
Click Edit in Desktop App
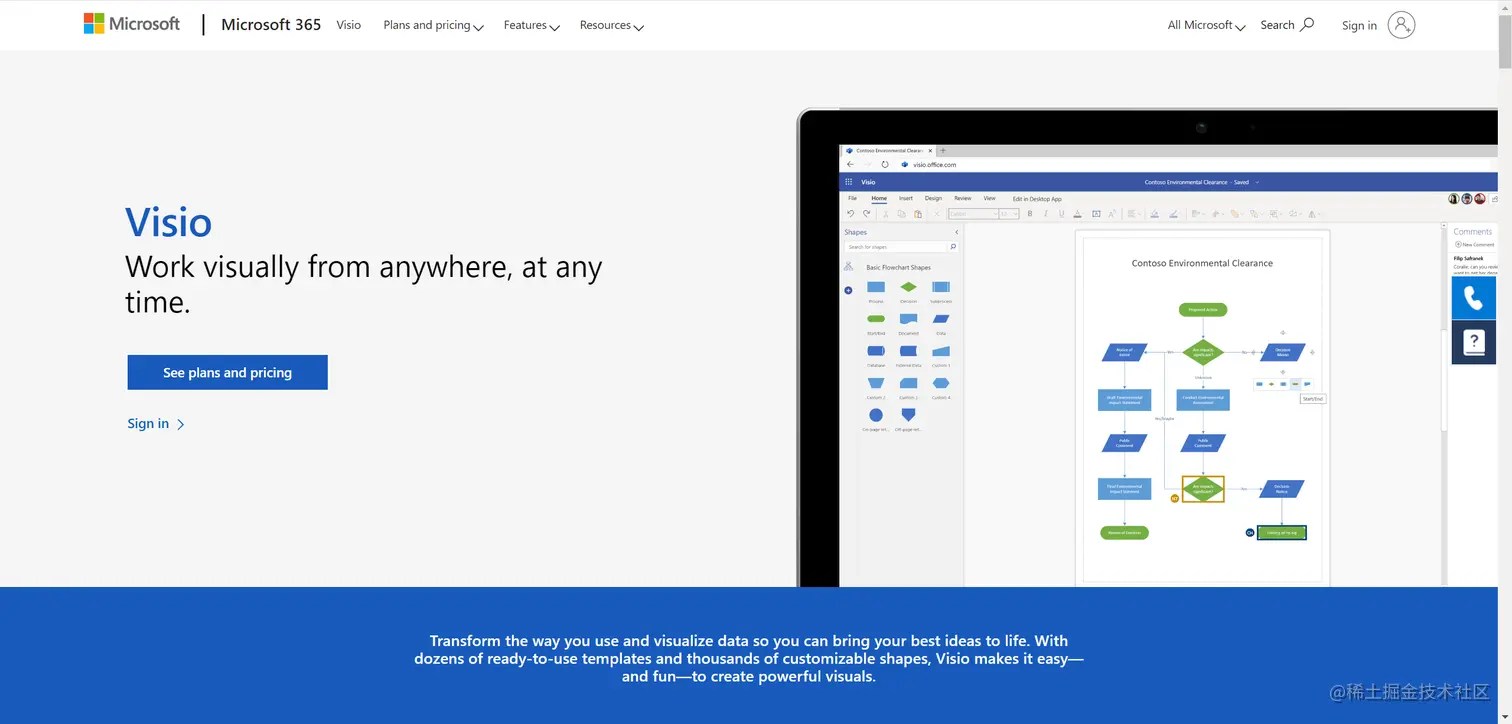pyautogui.click(x=1037, y=199)
